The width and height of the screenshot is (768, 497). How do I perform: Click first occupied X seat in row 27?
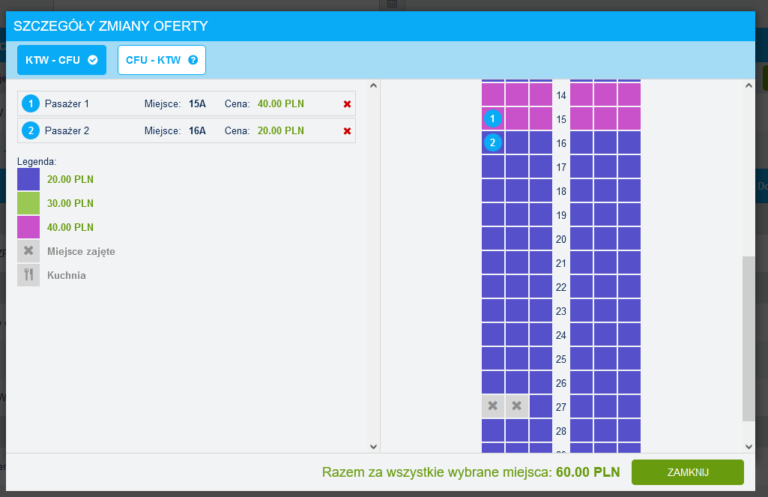(492, 406)
